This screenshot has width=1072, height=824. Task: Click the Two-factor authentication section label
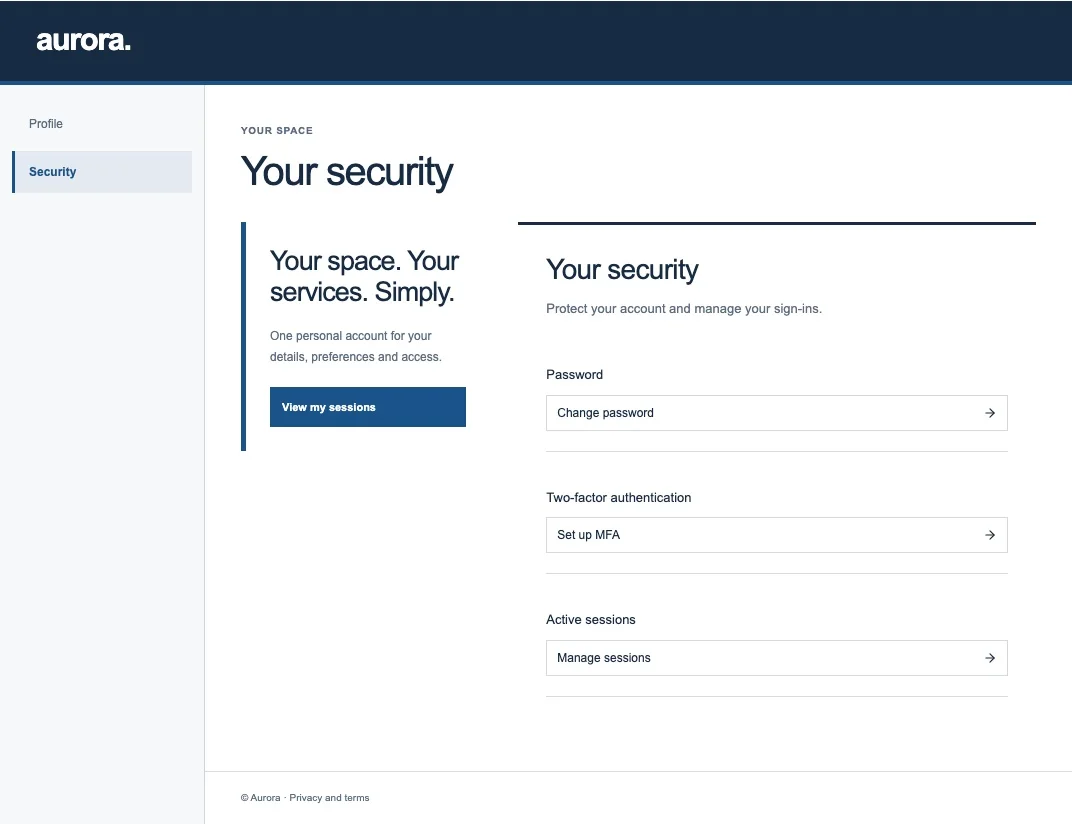[x=619, y=498]
